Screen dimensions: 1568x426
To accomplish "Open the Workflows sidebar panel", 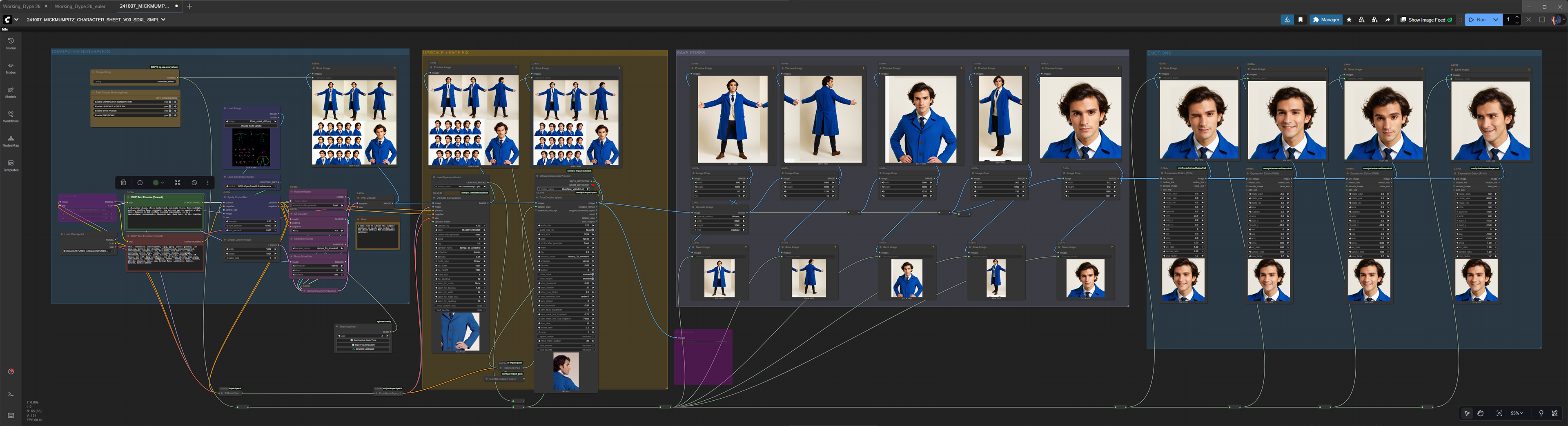I will (x=10, y=116).
